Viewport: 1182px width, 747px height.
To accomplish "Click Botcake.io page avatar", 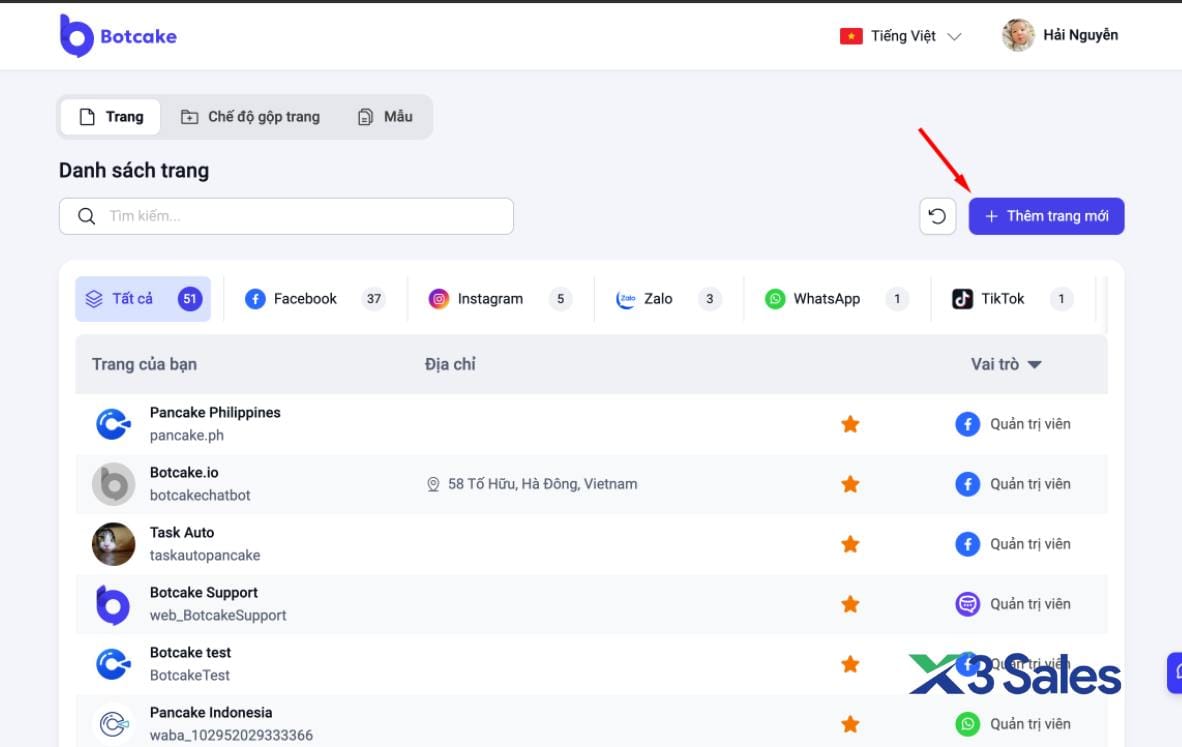I will point(113,484).
